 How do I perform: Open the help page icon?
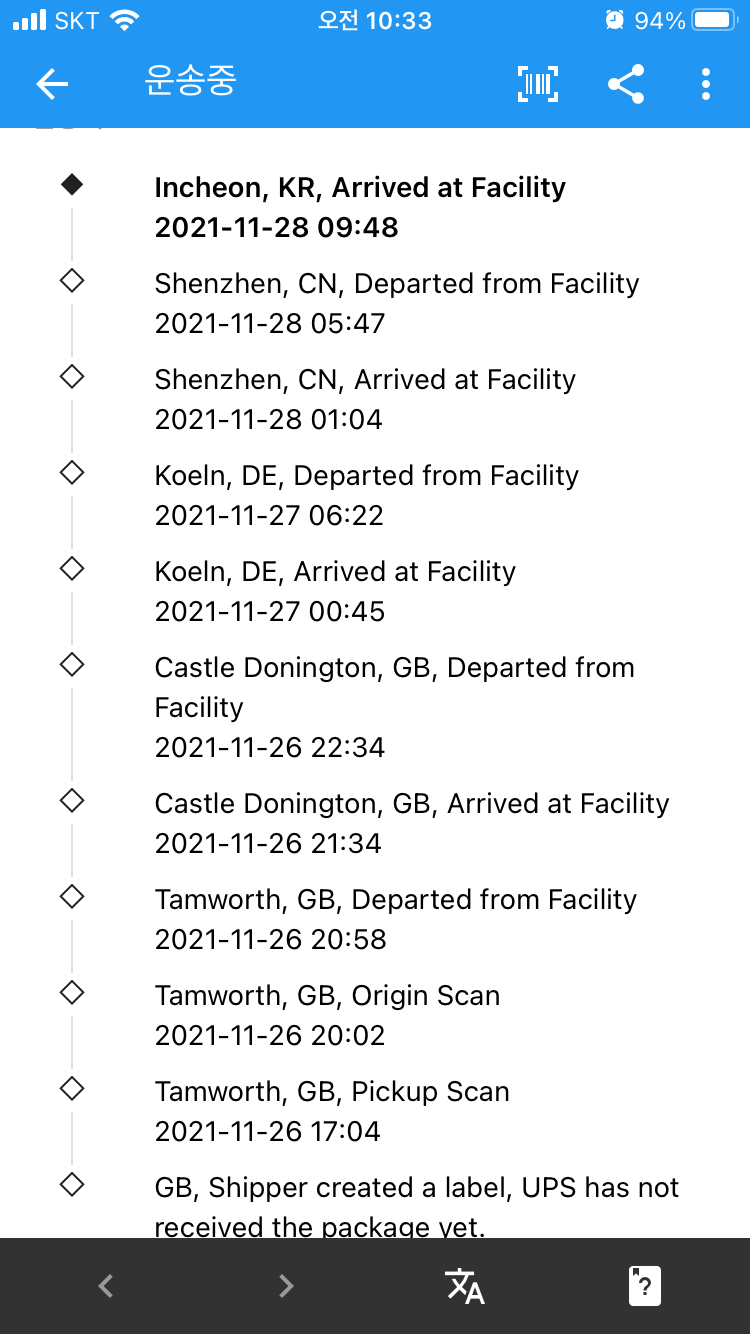[x=645, y=1286]
